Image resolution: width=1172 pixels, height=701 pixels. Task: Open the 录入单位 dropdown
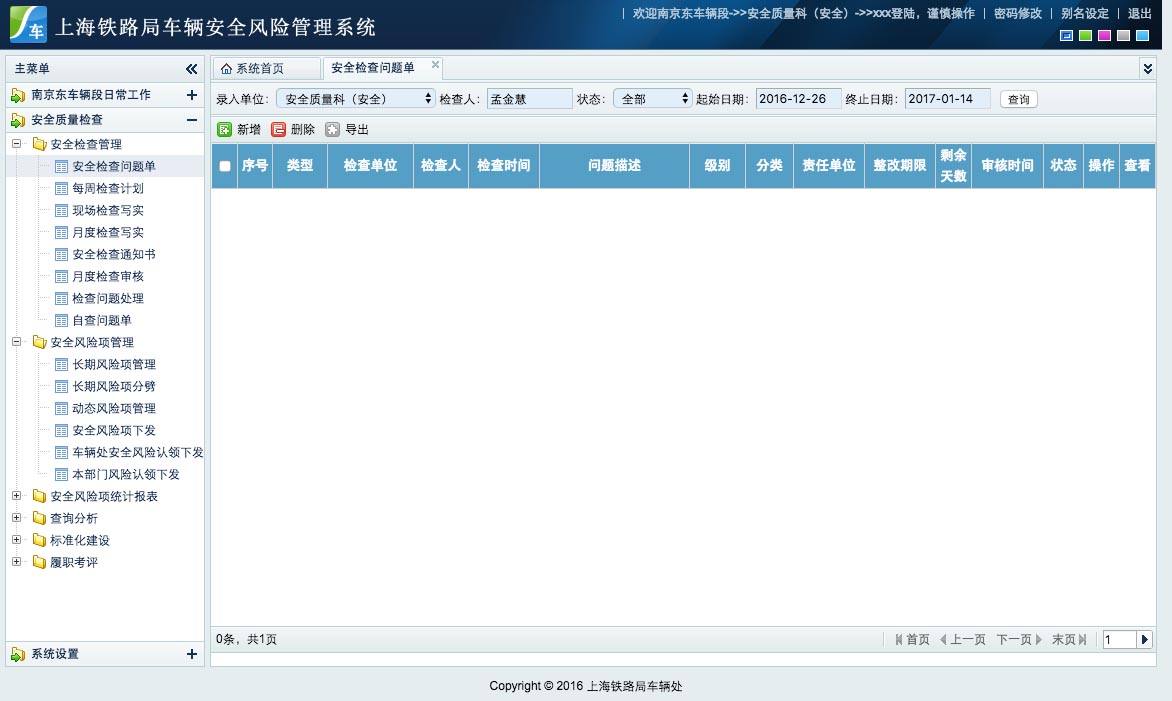(x=355, y=99)
